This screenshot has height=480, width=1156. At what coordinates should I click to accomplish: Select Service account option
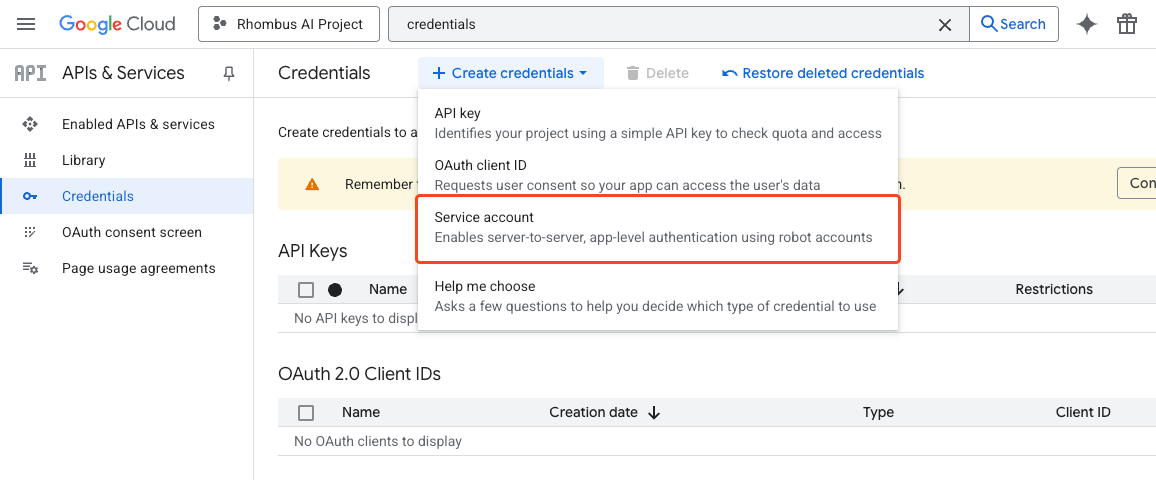tap(658, 227)
